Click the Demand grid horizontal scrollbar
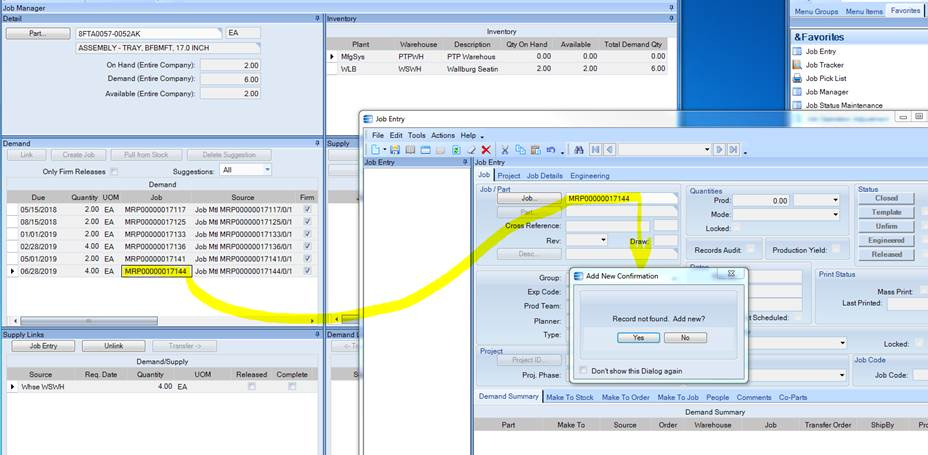This screenshot has height=455, width=928. [x=89, y=321]
